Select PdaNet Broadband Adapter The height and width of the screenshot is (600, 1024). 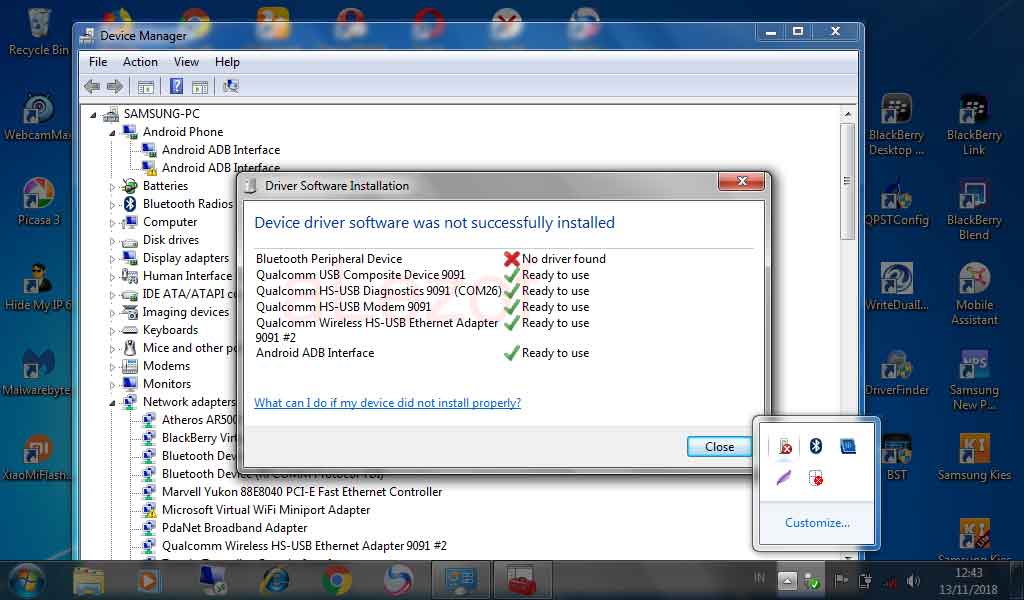tap(234, 528)
